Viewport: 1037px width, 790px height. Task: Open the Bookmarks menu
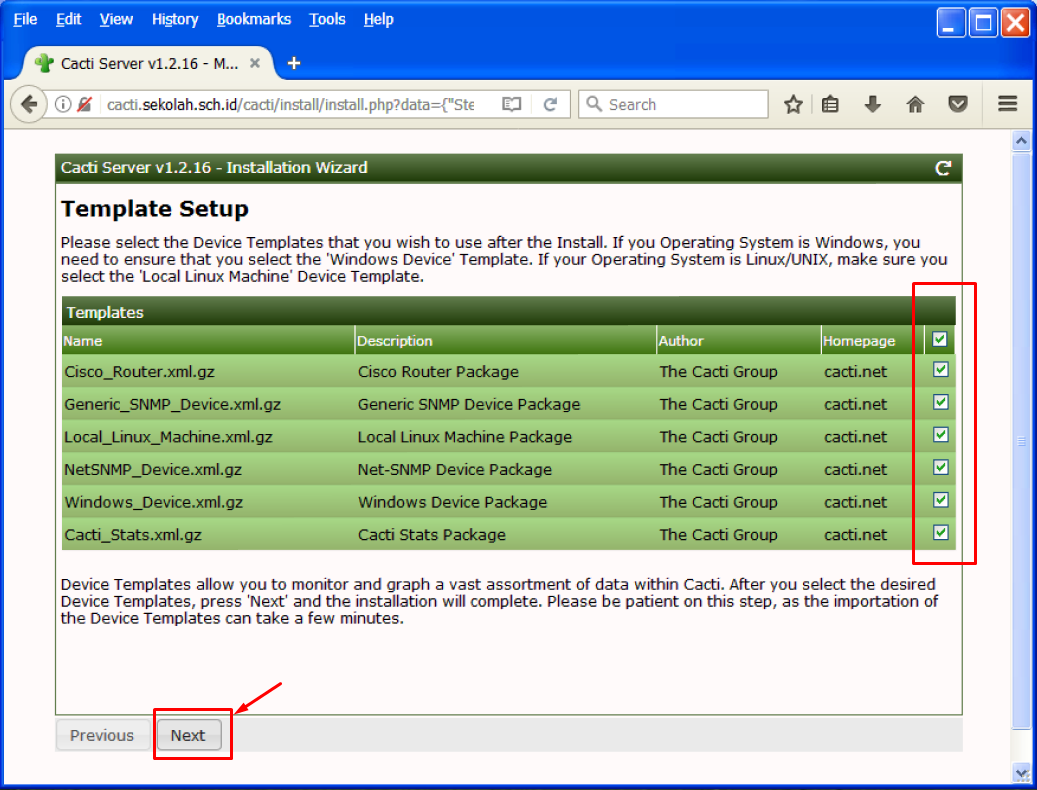(254, 19)
